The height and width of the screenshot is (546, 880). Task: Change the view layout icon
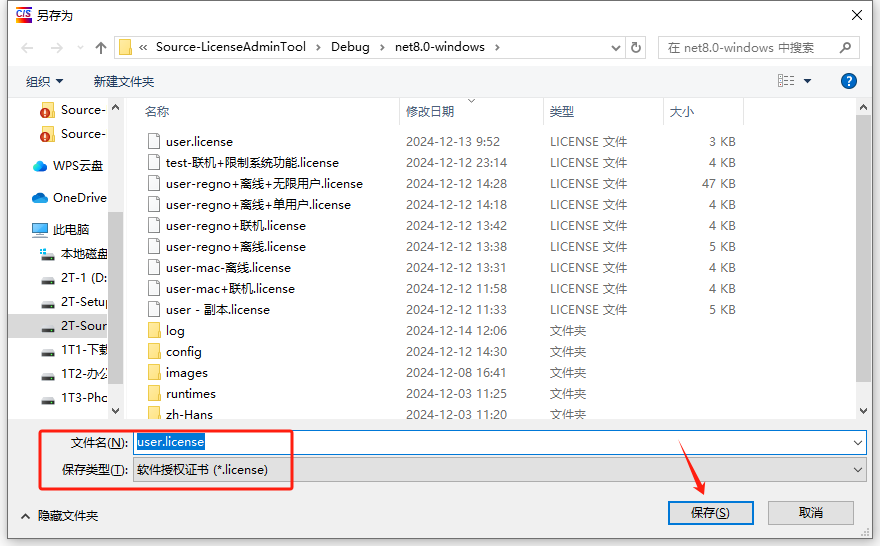click(x=786, y=81)
